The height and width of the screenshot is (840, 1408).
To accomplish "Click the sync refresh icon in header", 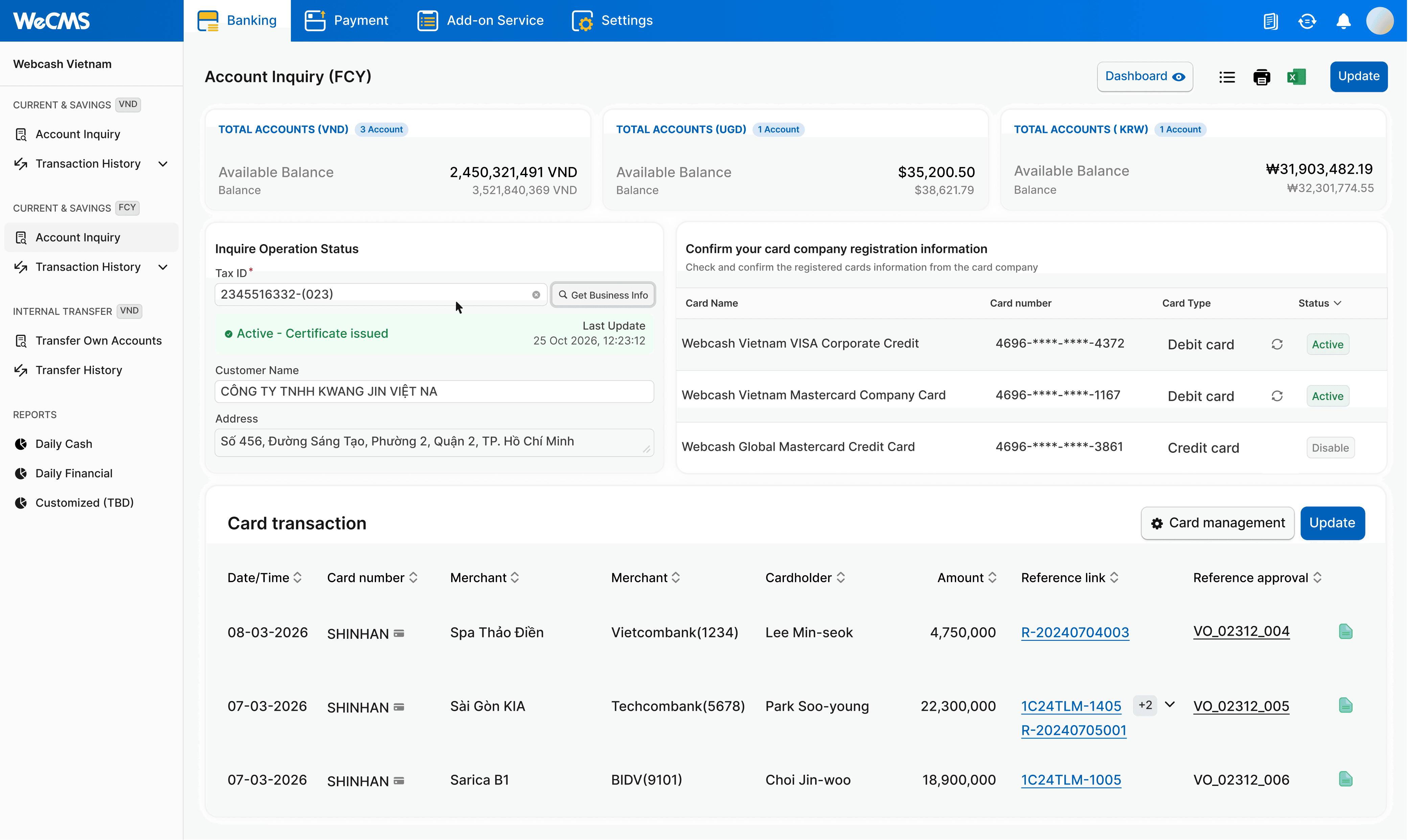I will pos(1307,21).
